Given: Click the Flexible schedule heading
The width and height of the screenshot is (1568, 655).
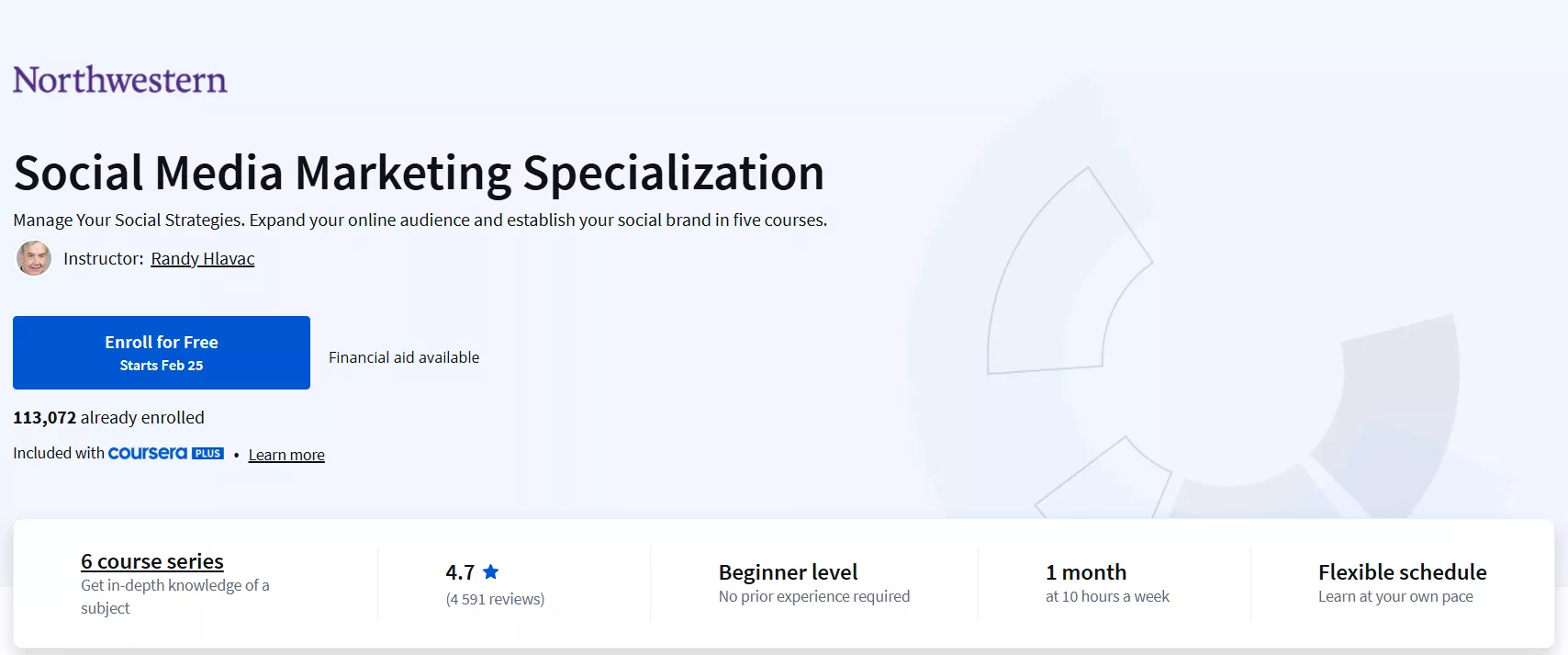Looking at the screenshot, I should click(1403, 572).
